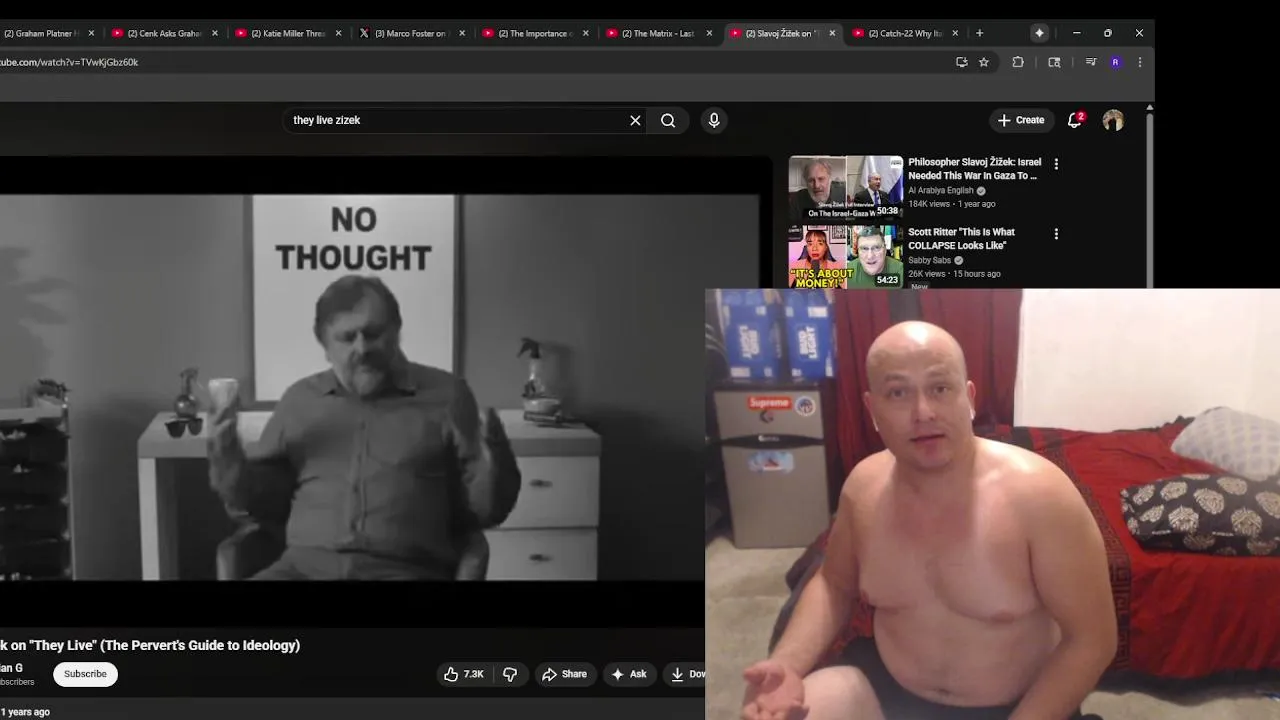Switch to the Katie Miller Threat tab
The width and height of the screenshot is (1280, 720).
click(280, 33)
